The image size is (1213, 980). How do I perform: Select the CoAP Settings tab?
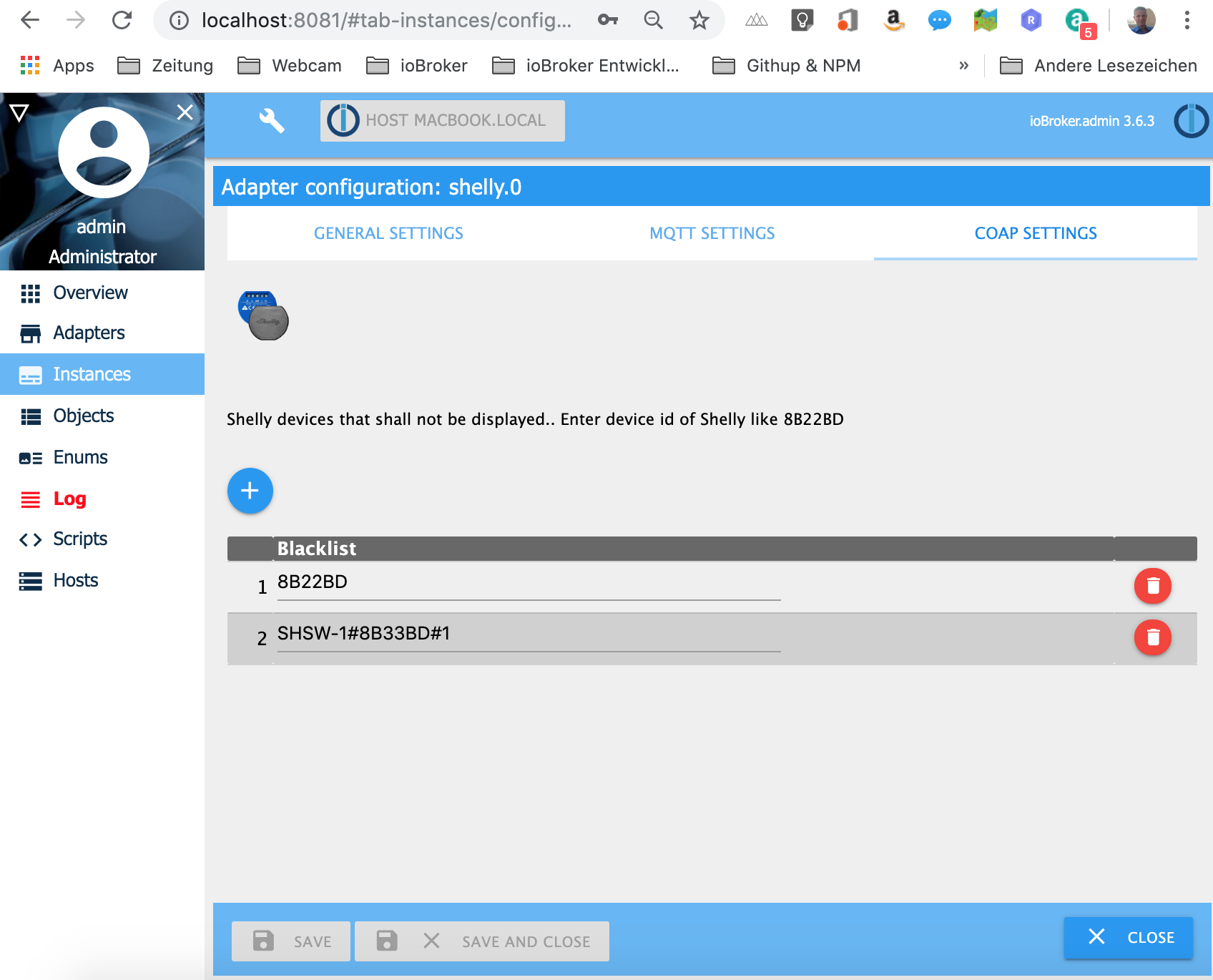(x=1035, y=233)
